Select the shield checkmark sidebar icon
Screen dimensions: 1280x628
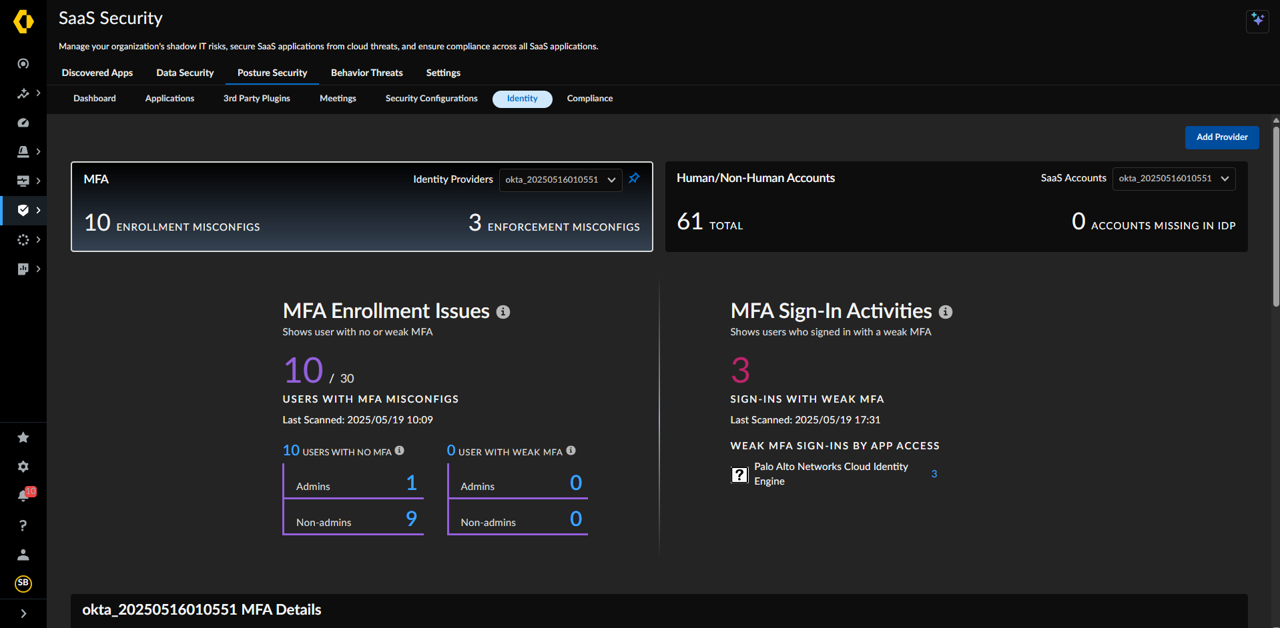(x=23, y=210)
